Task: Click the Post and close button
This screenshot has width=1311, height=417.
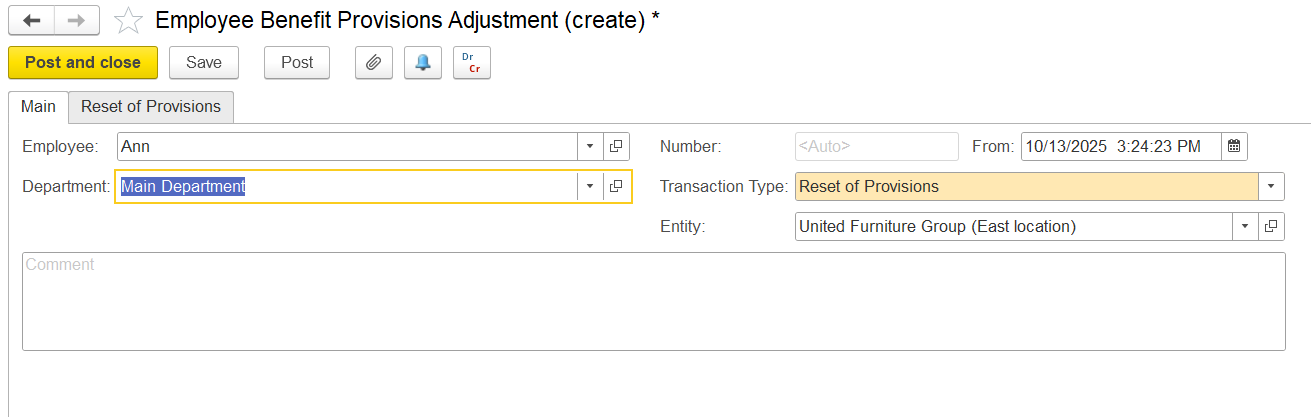Action: click(83, 62)
